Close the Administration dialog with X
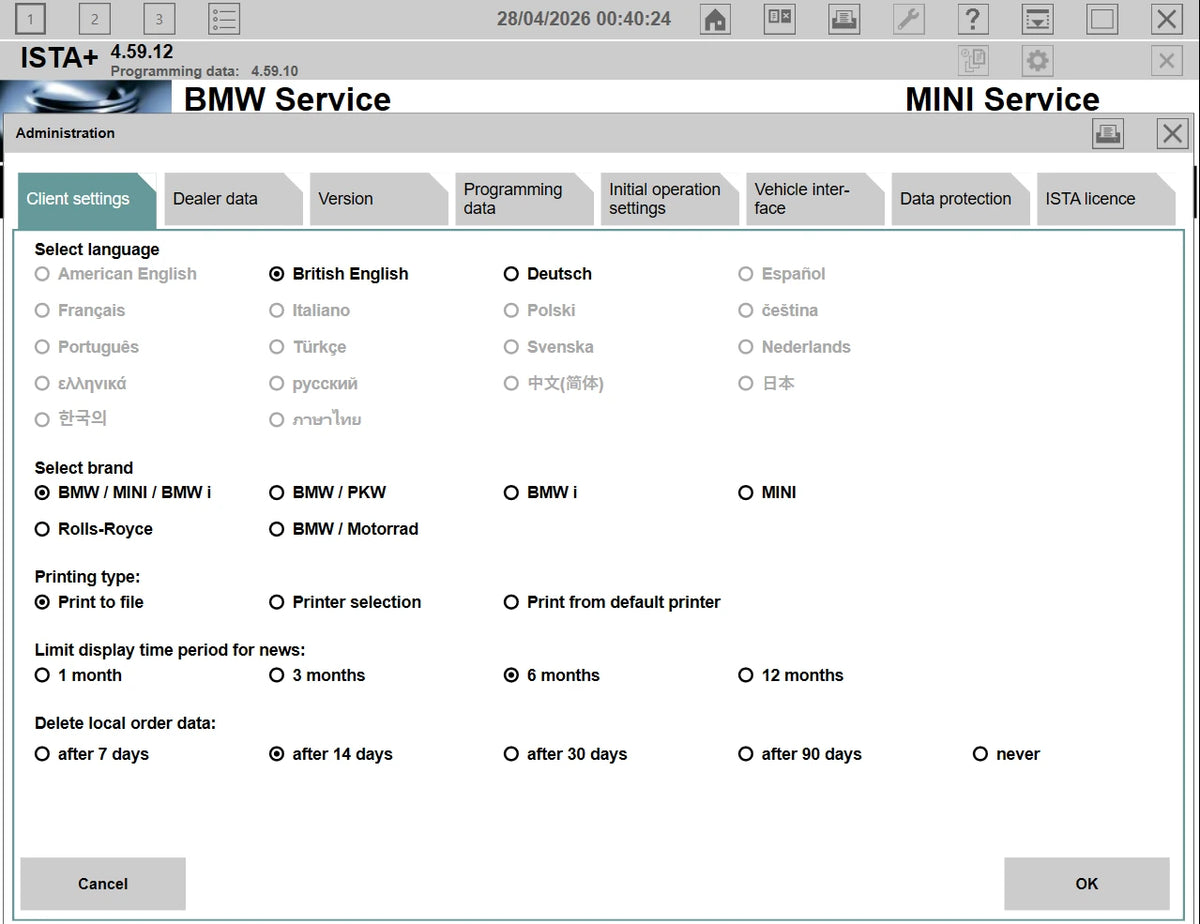The image size is (1200, 924). coord(1172,133)
